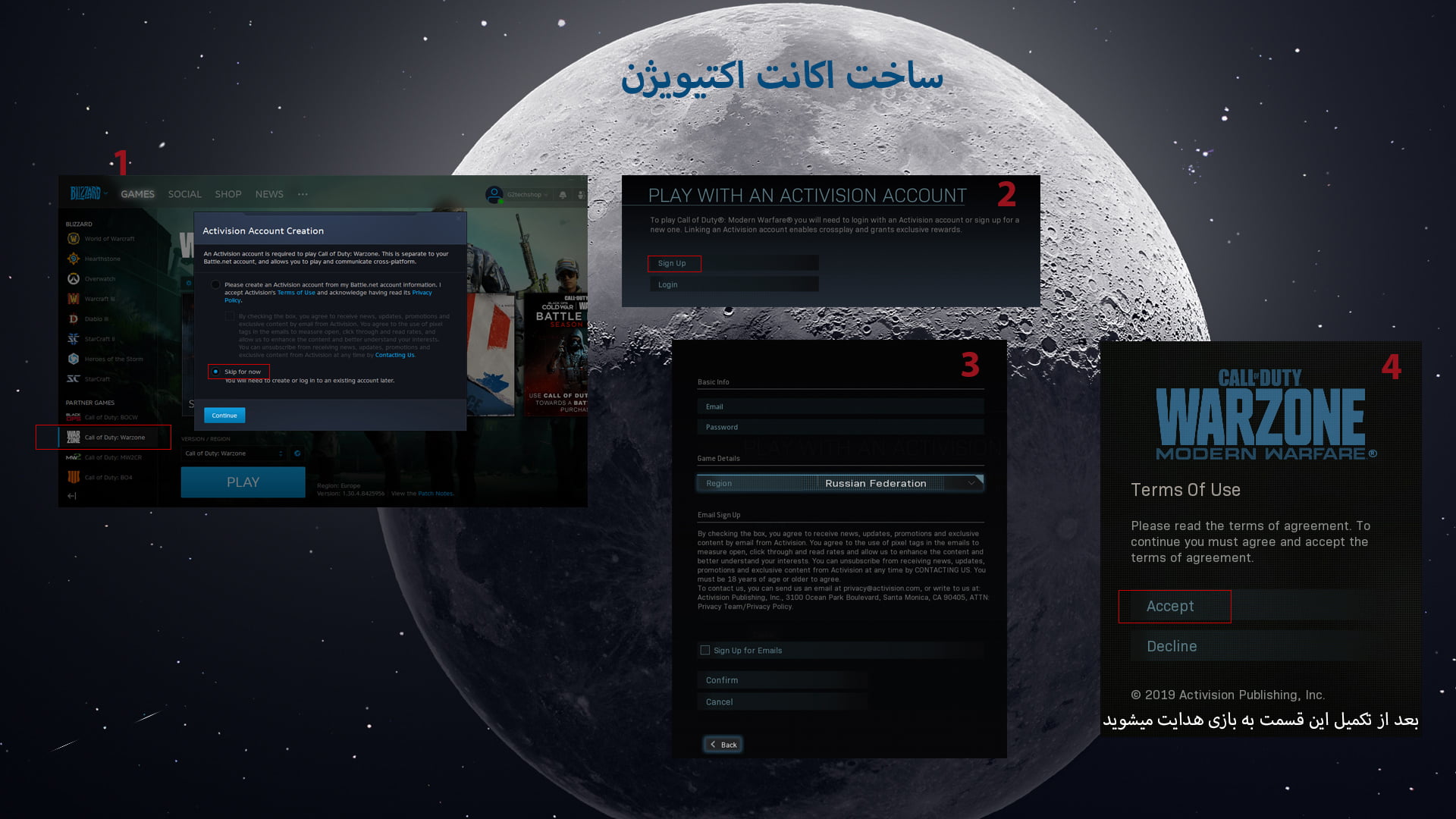Open the Privacy Policy link in dialog
Viewport: 1456px width, 819px height.
pyautogui.click(x=422, y=293)
